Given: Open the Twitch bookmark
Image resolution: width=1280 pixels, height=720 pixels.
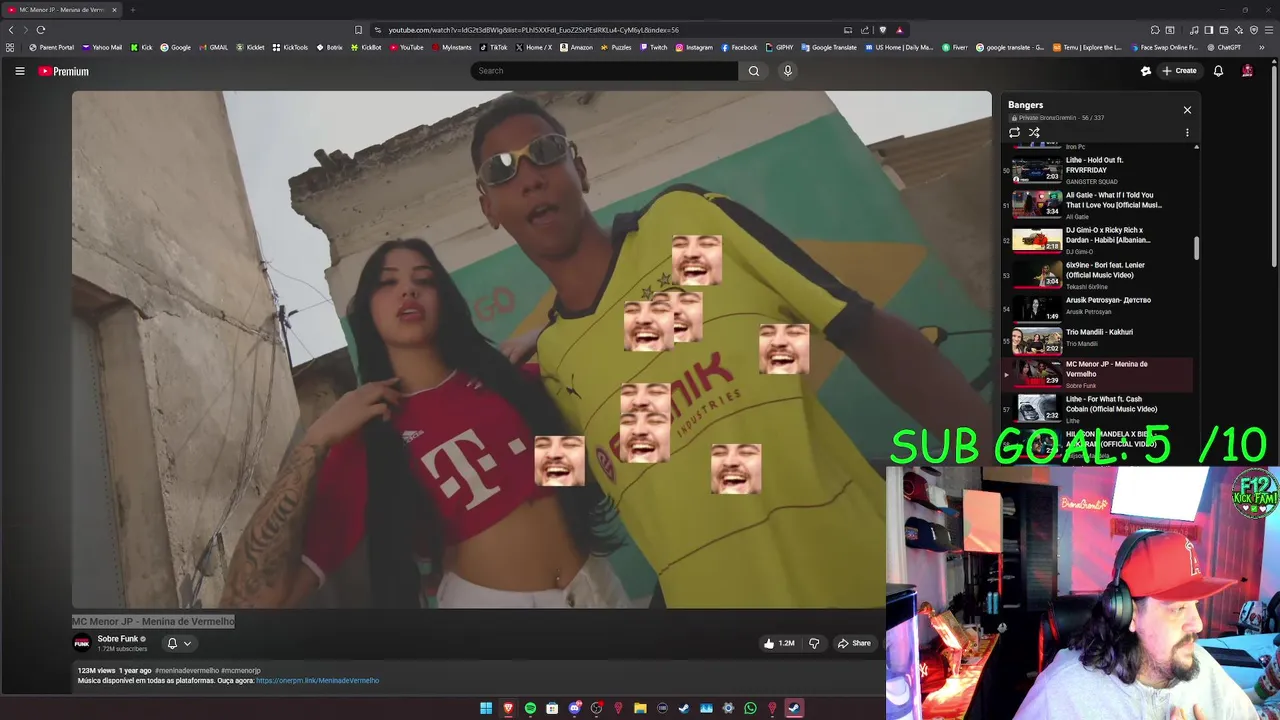Looking at the screenshot, I should 653,47.
